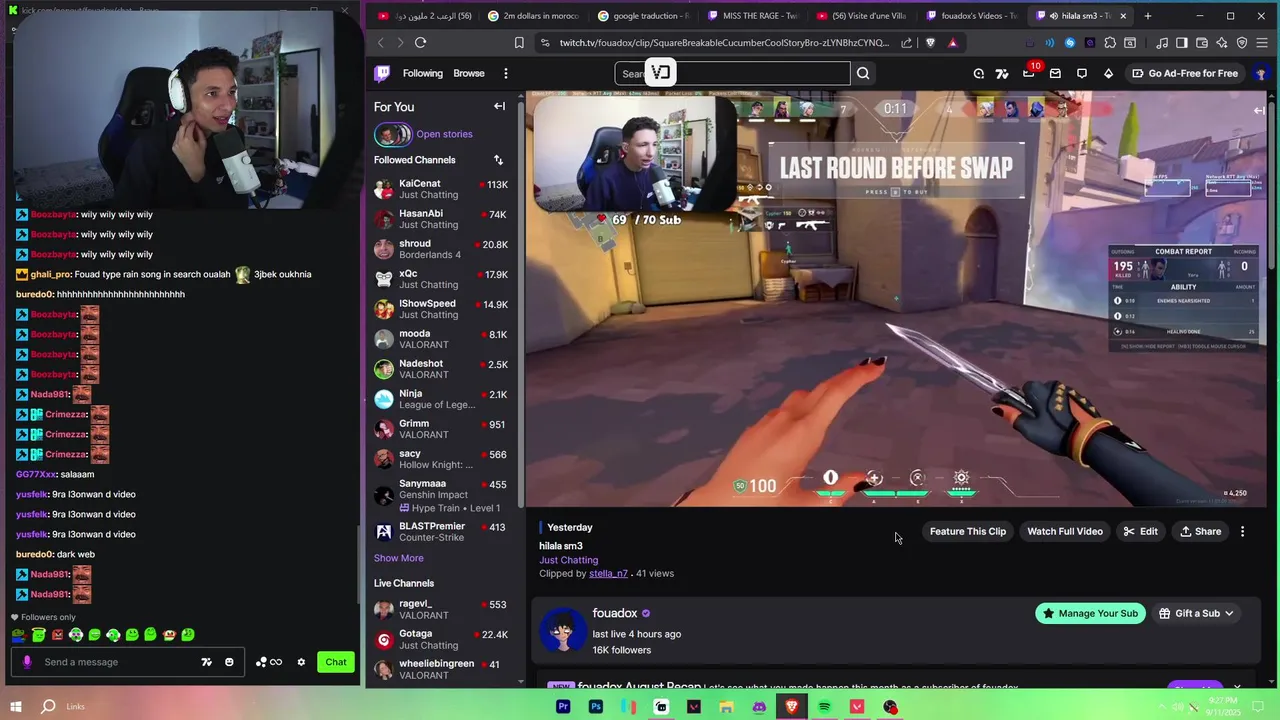Show More followed channels

[398, 558]
